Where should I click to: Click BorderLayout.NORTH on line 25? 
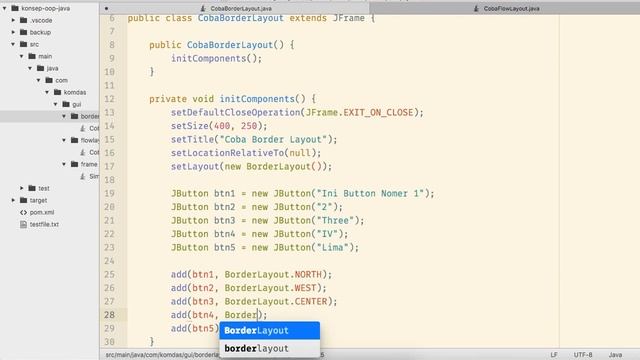click(x=273, y=274)
